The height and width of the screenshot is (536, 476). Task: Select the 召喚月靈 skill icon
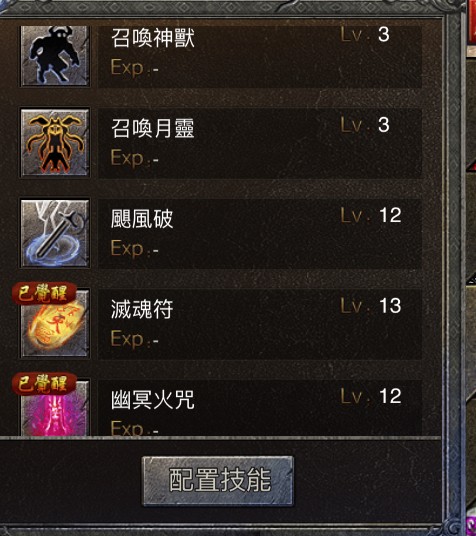click(x=55, y=143)
